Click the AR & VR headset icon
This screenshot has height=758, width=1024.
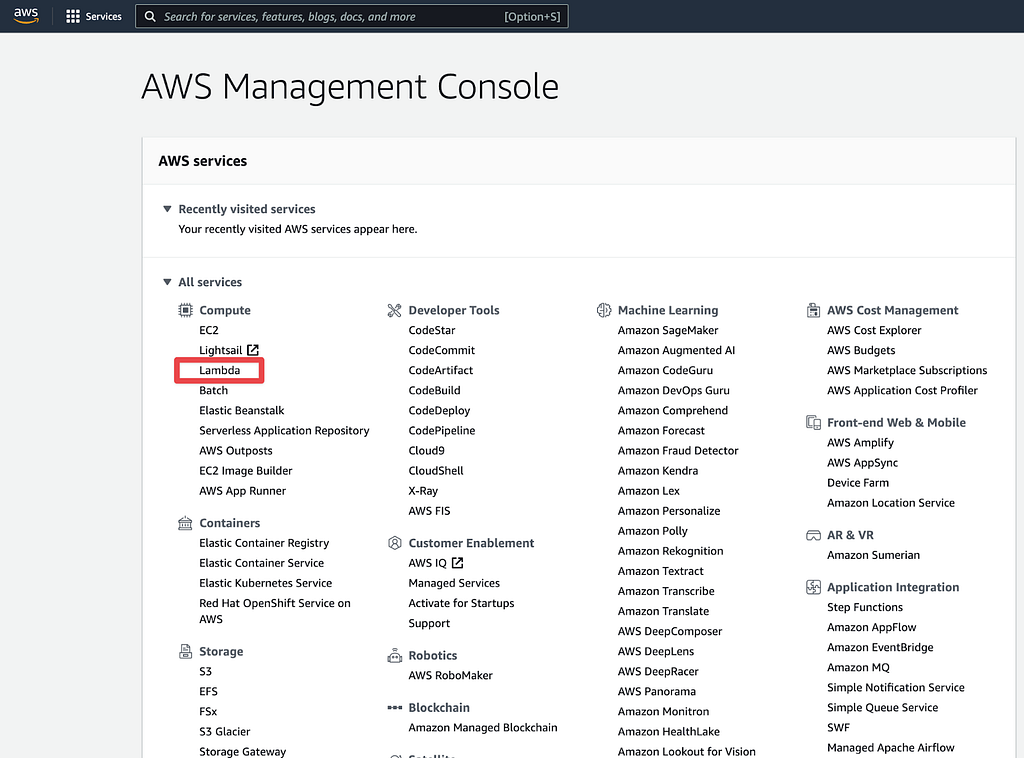point(813,535)
